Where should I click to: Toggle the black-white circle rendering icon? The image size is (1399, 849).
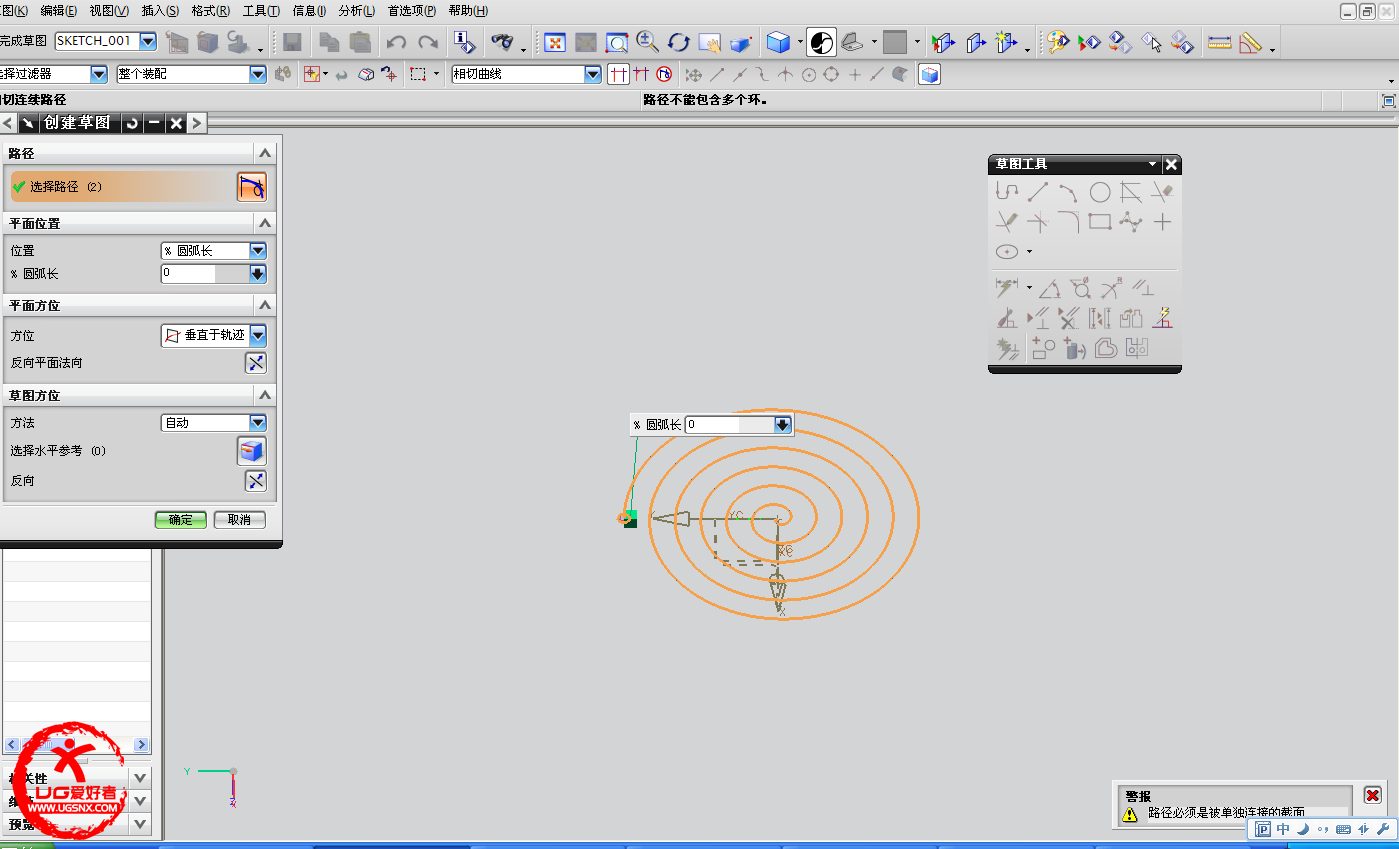[821, 42]
